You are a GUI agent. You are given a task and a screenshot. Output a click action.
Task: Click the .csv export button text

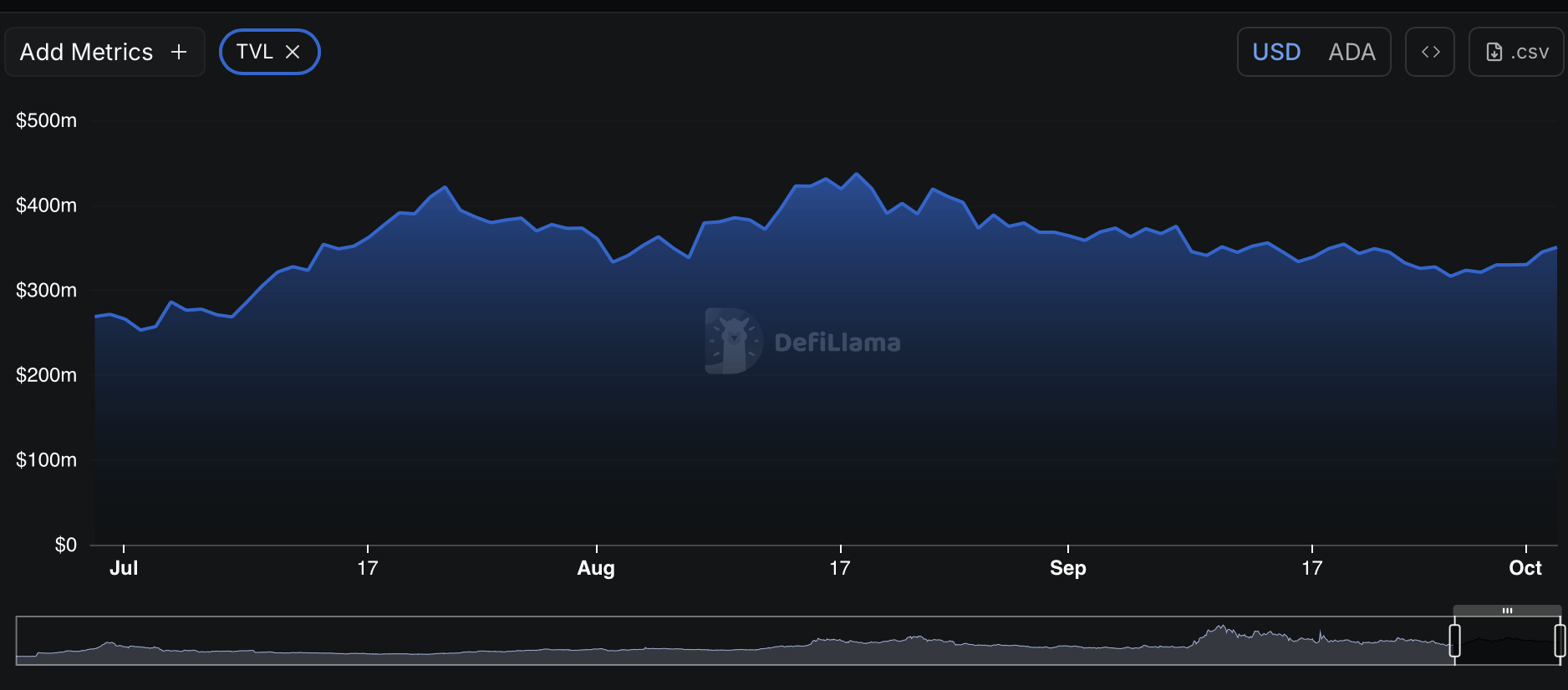click(1530, 52)
